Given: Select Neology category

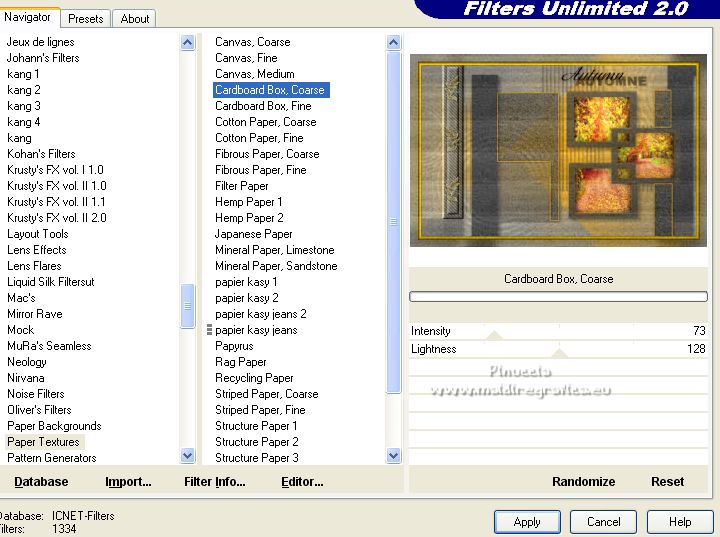Looking at the screenshot, I should point(27,362).
